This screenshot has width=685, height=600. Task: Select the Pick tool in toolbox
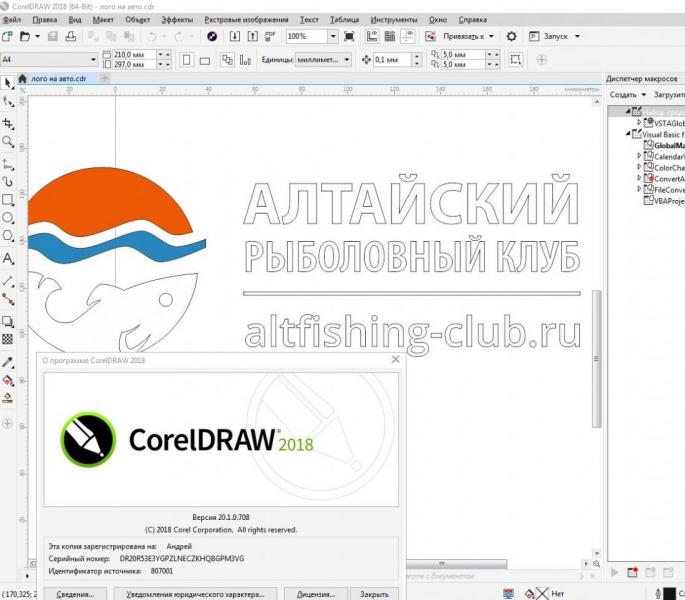[x=7, y=83]
